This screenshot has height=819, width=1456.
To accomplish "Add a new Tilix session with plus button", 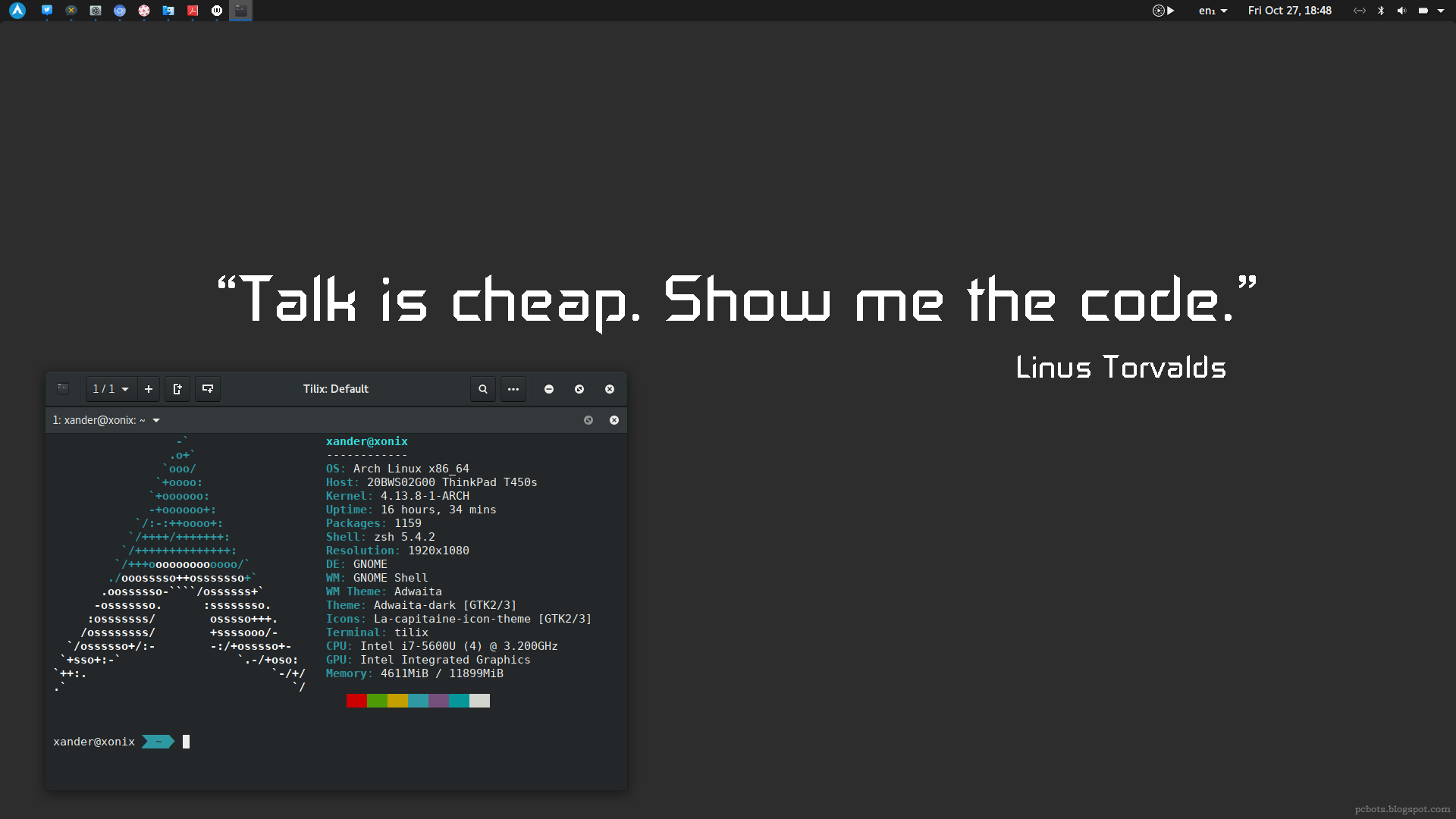I will point(149,389).
